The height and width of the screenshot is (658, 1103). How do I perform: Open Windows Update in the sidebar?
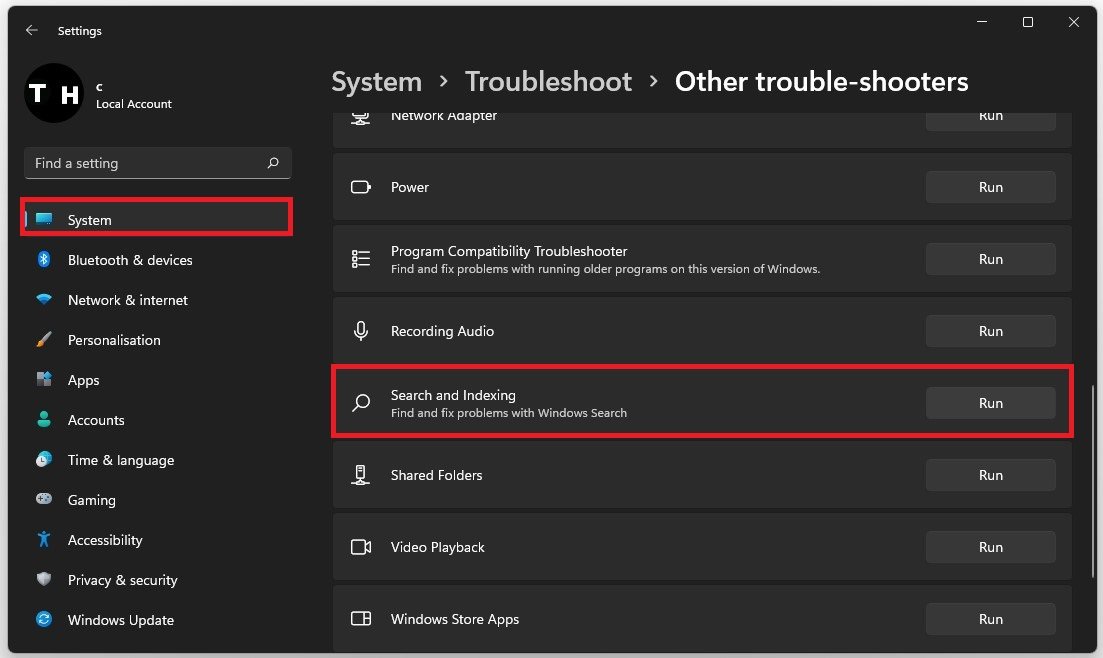click(x=120, y=620)
